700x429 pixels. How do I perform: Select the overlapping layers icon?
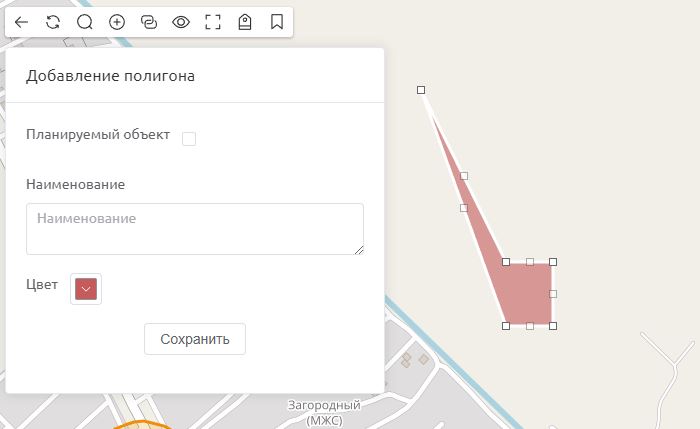149,22
